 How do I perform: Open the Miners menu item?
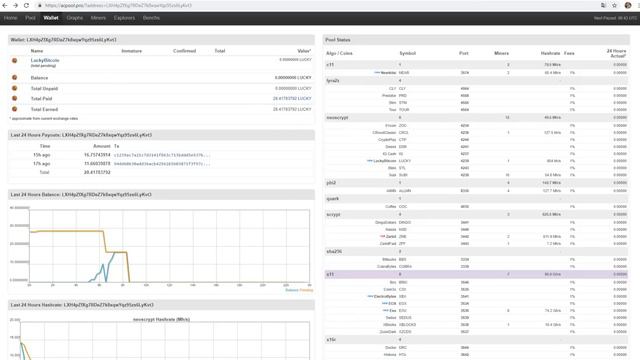[x=98, y=18]
